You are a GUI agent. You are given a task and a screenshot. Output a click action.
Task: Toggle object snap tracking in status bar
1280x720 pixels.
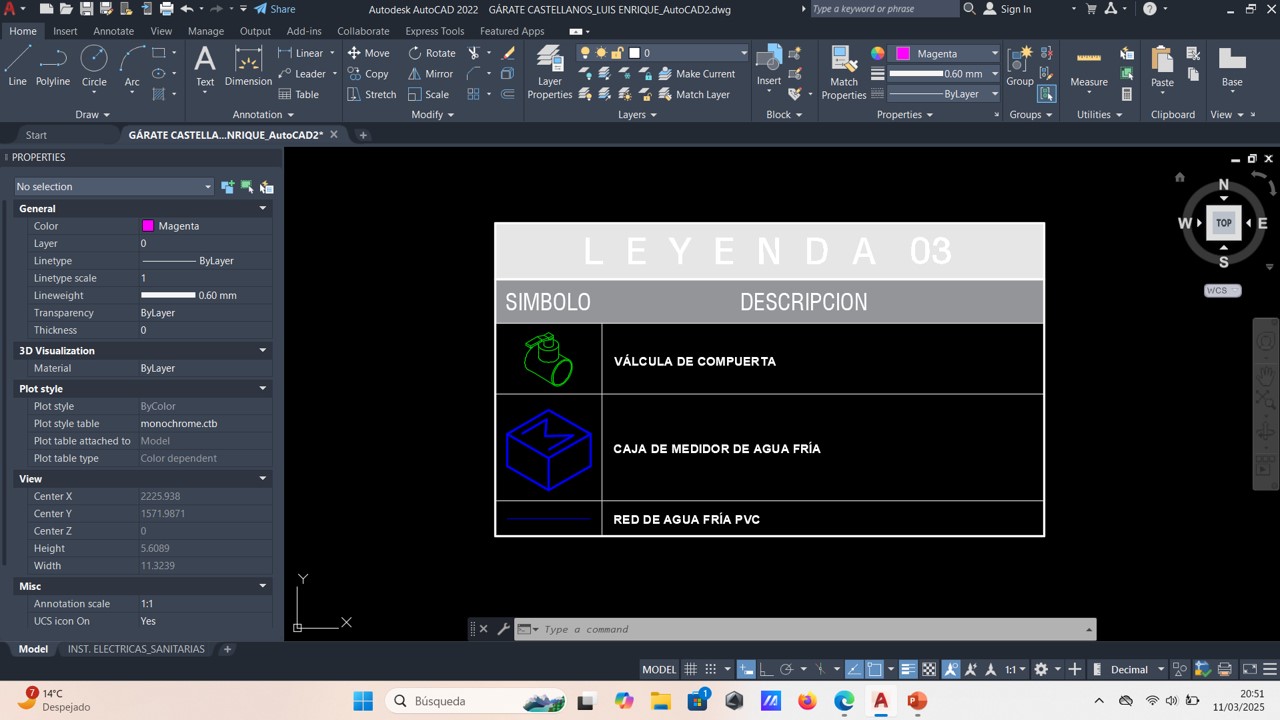pyautogui.click(x=855, y=669)
